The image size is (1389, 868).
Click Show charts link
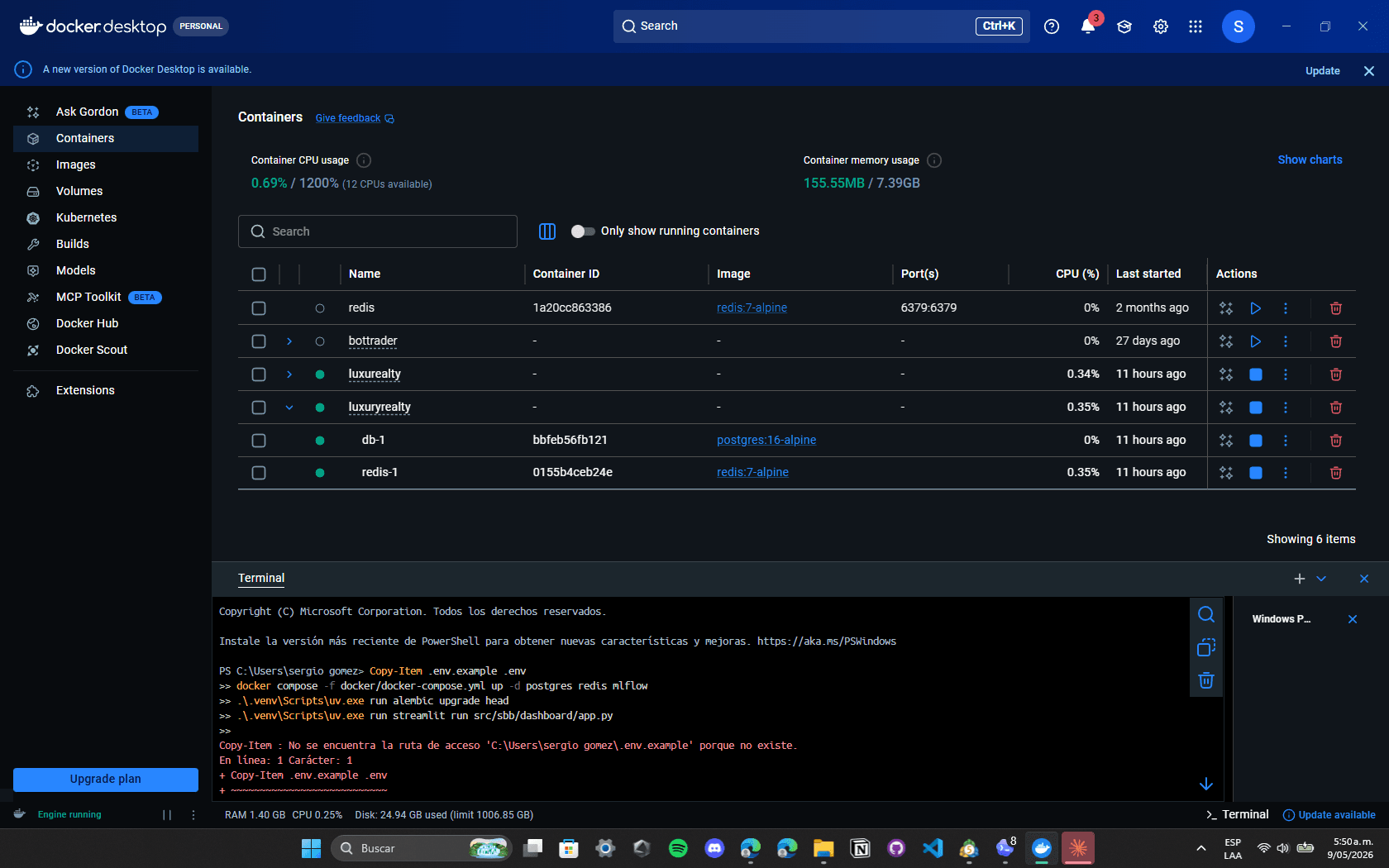point(1310,160)
